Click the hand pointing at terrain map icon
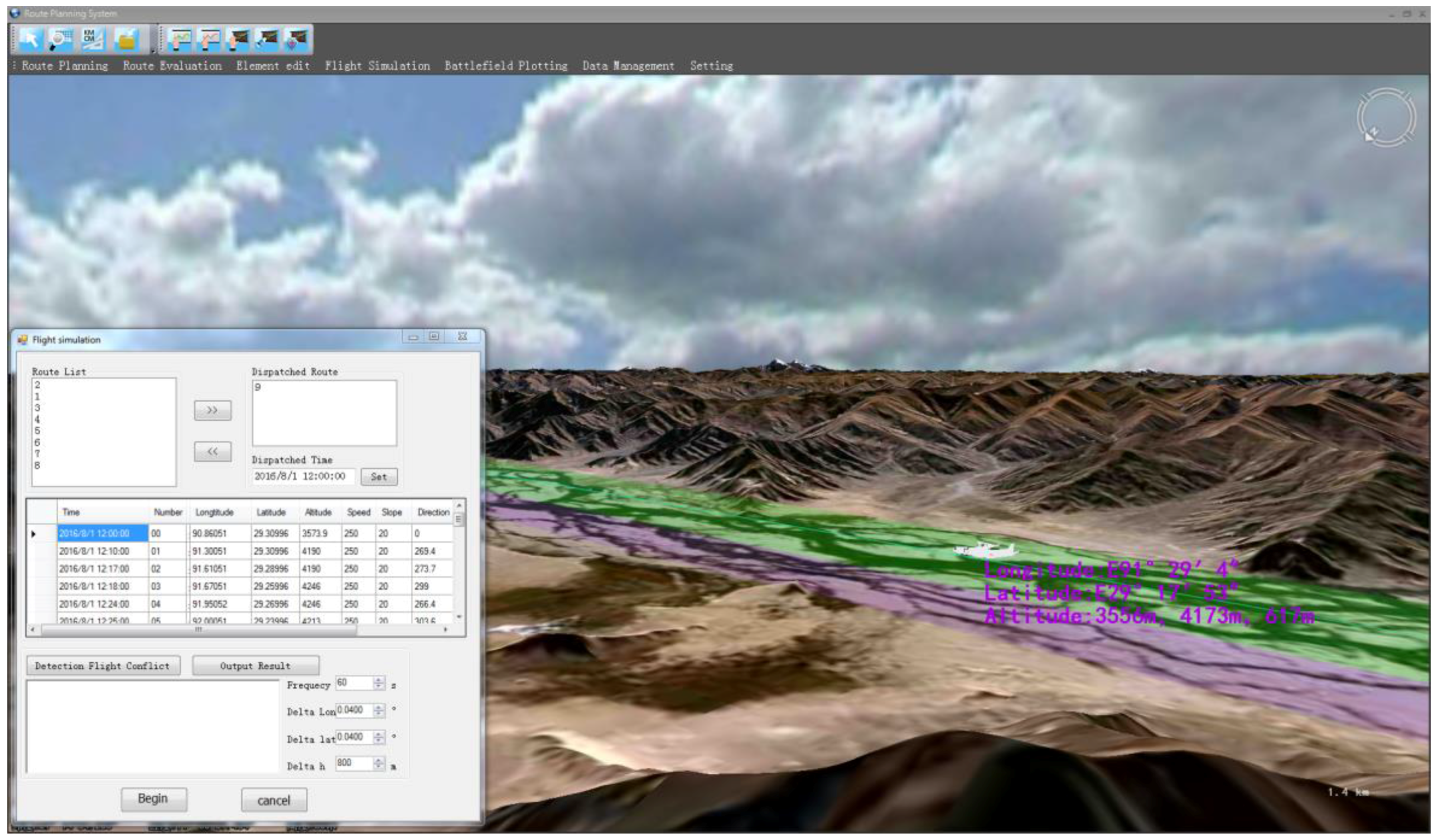 pyautogui.click(x=238, y=39)
